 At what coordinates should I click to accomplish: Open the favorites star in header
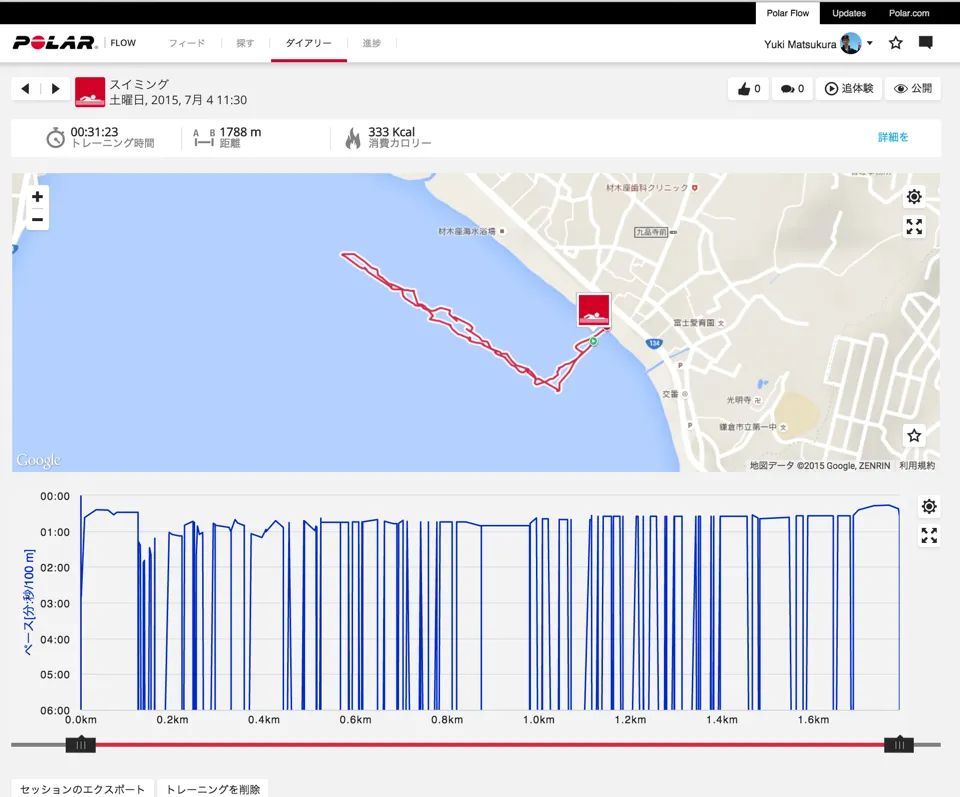(896, 43)
